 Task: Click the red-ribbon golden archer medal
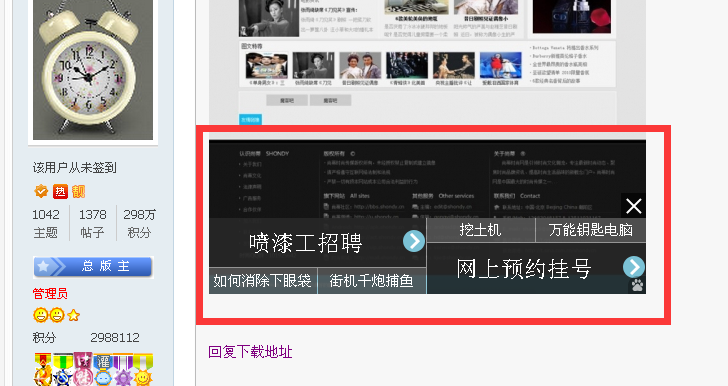(x=43, y=370)
